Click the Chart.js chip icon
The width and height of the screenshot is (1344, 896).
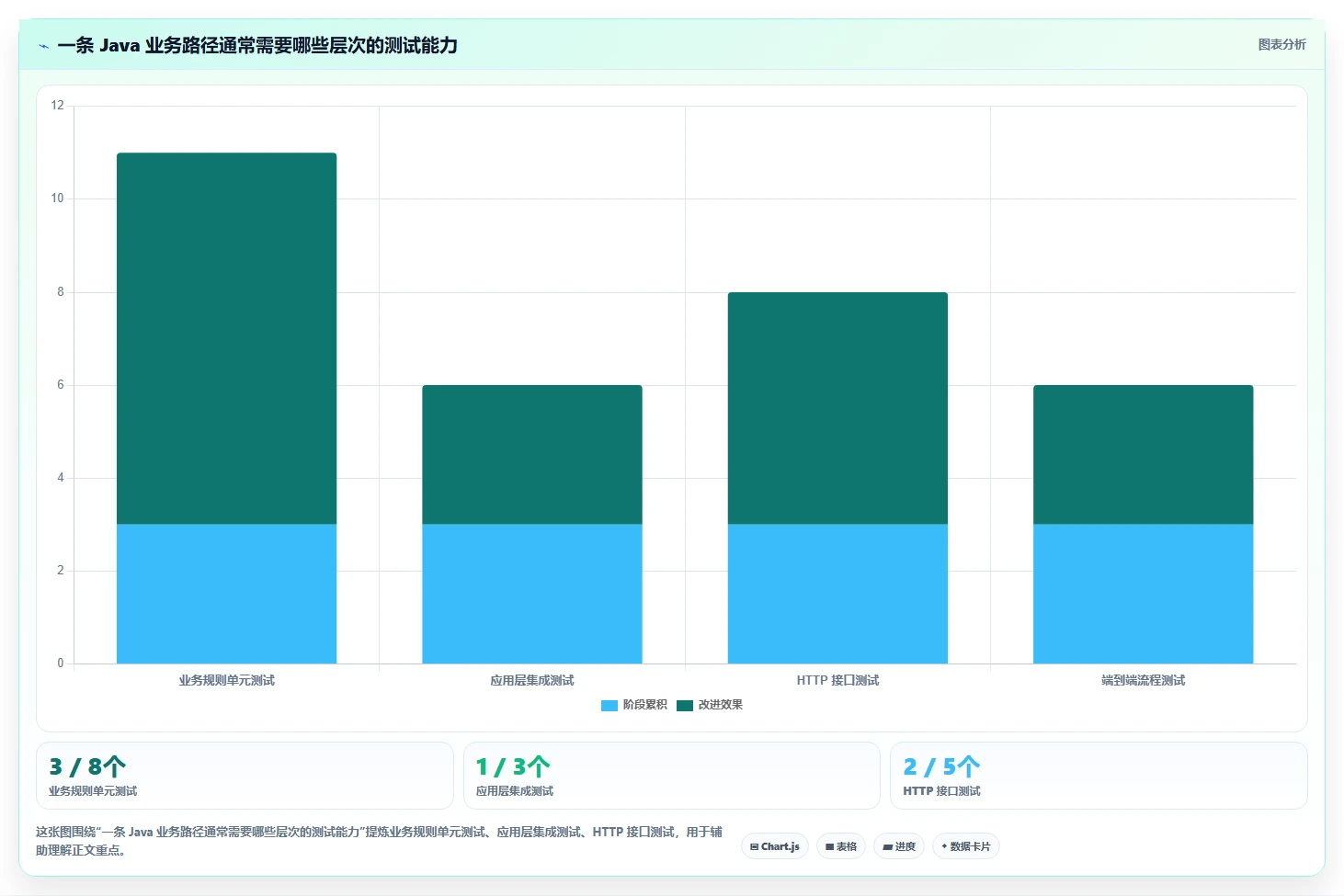(x=755, y=846)
